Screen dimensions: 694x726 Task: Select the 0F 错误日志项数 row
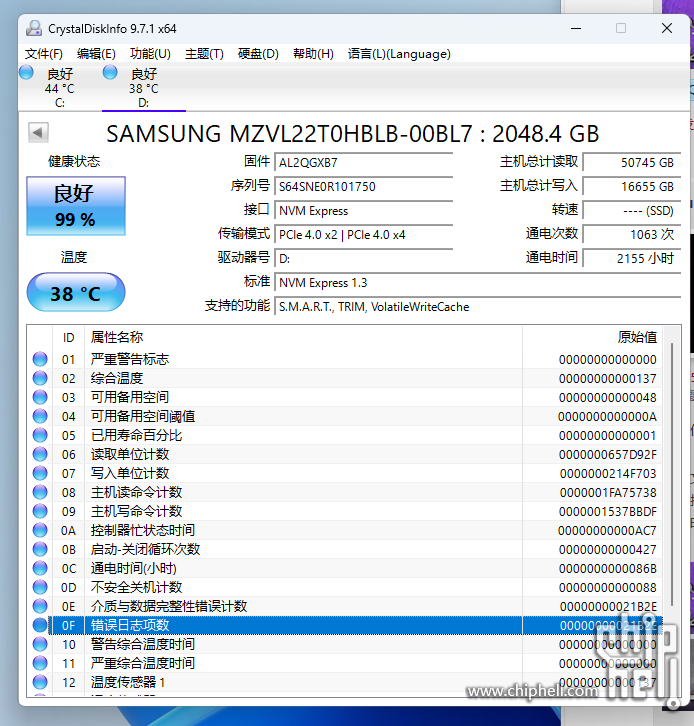click(x=300, y=625)
